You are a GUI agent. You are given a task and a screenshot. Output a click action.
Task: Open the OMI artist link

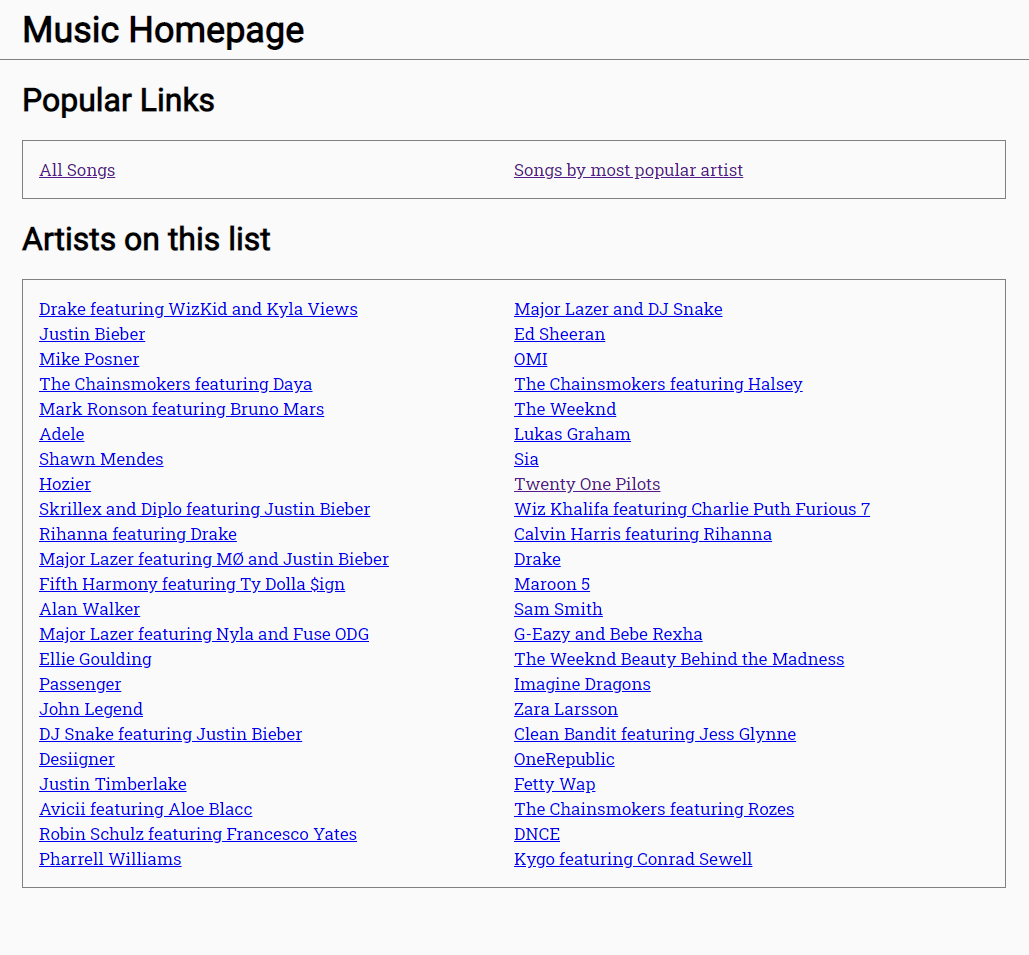click(530, 359)
